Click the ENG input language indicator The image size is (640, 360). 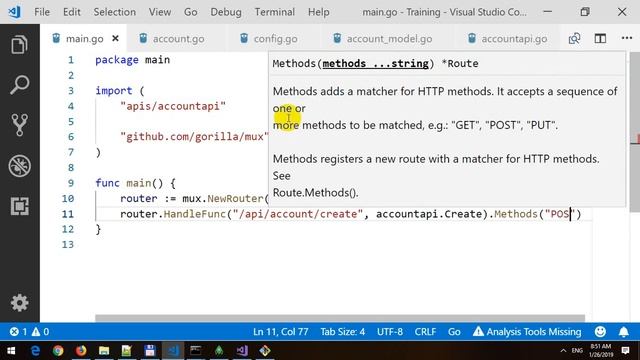(x=577, y=351)
